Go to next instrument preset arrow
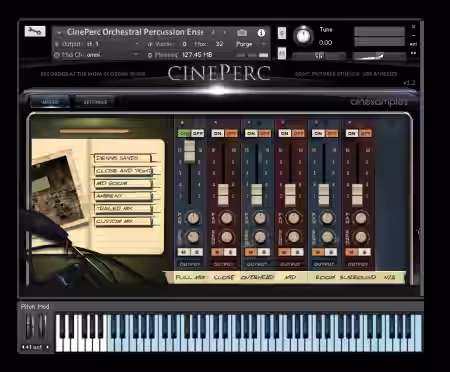The width and height of the screenshot is (450, 372). (225, 32)
